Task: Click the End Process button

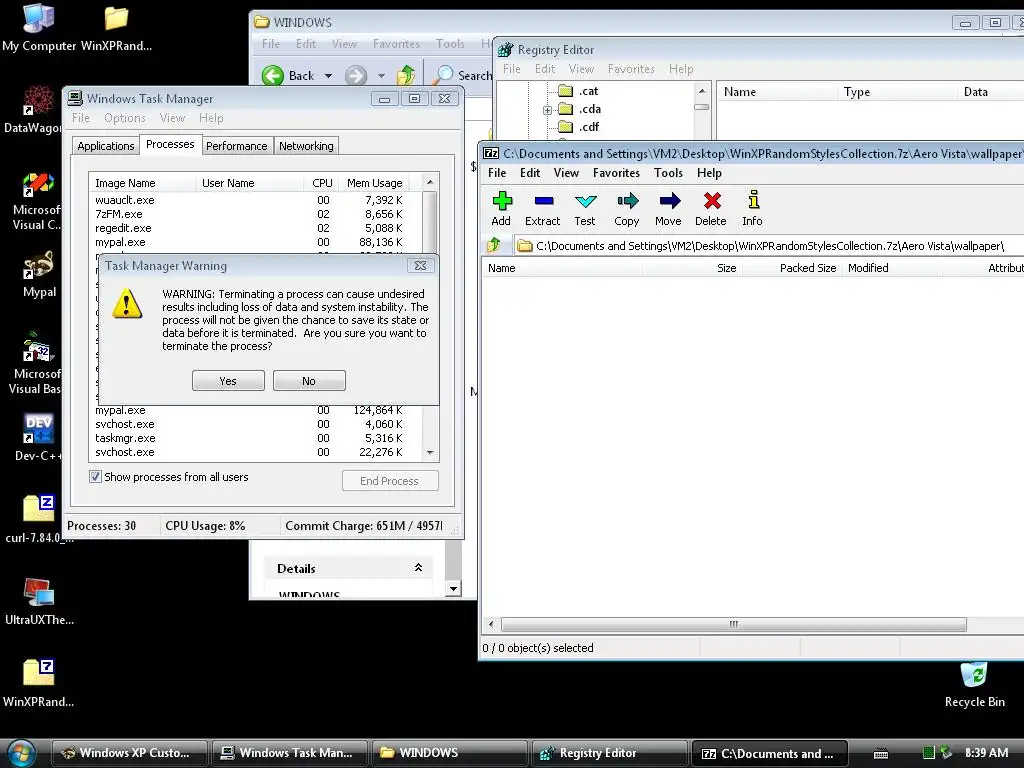Action: (390, 481)
